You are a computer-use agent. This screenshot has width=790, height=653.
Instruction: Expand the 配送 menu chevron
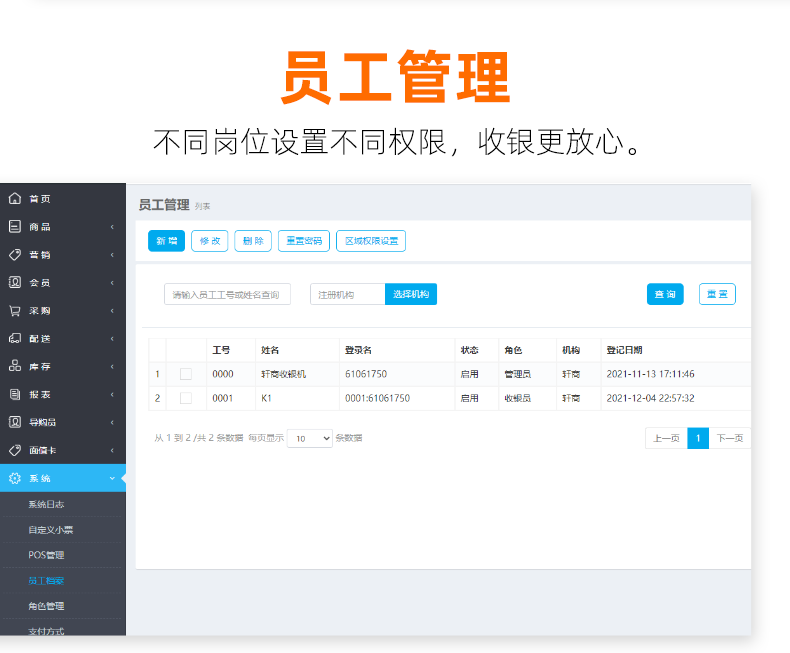click(x=112, y=339)
